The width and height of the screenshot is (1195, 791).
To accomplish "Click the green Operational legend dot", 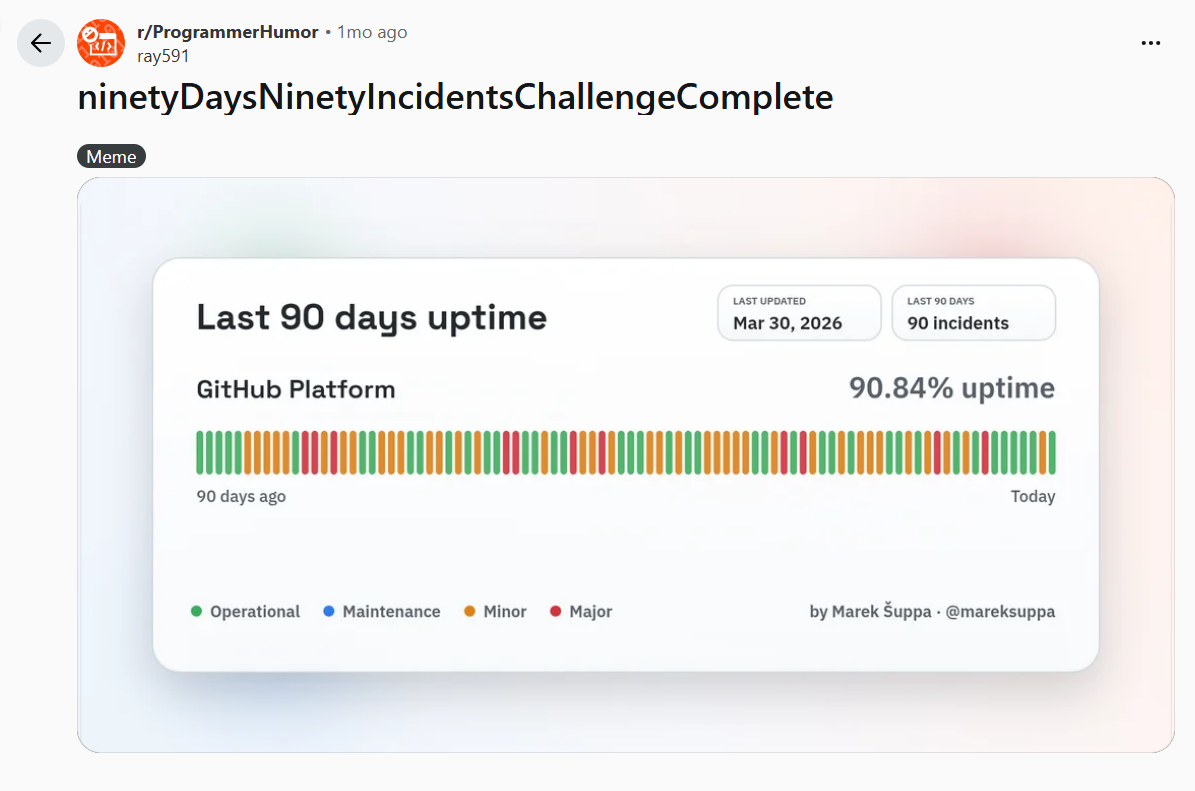I will click(196, 611).
